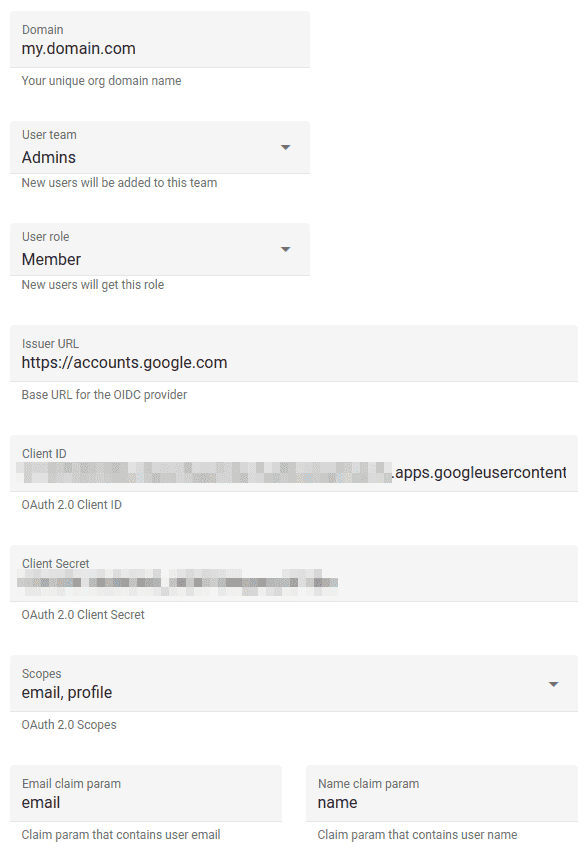Click the Scopes chevron arrow
This screenshot has height=854, width=588.
(x=554, y=684)
